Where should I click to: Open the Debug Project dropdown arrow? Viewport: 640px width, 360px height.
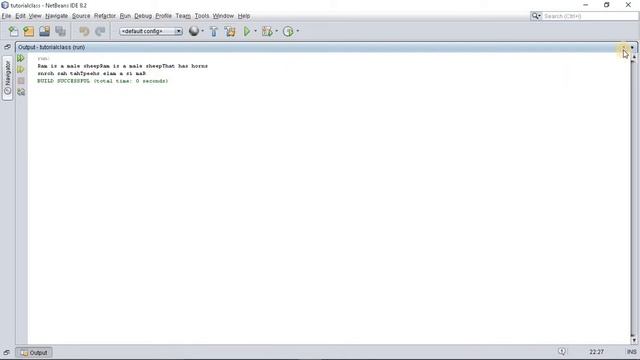(276, 31)
